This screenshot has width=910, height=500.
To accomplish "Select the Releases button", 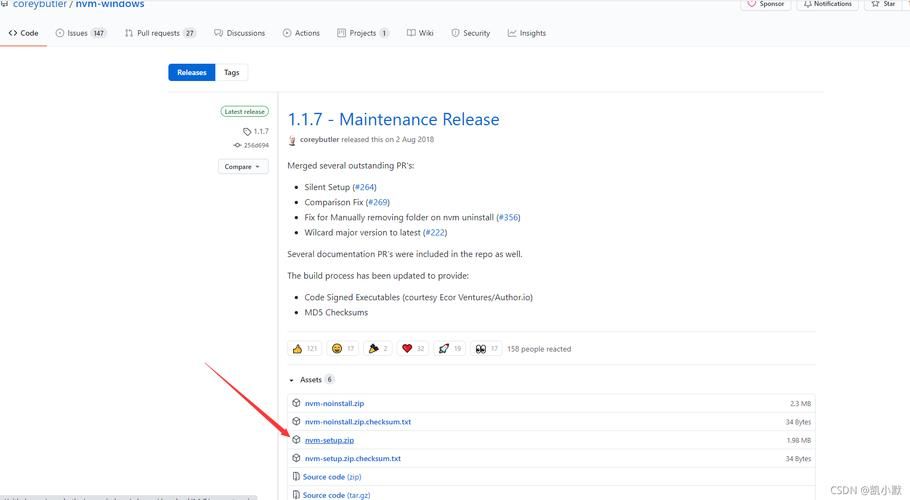I will point(192,73).
